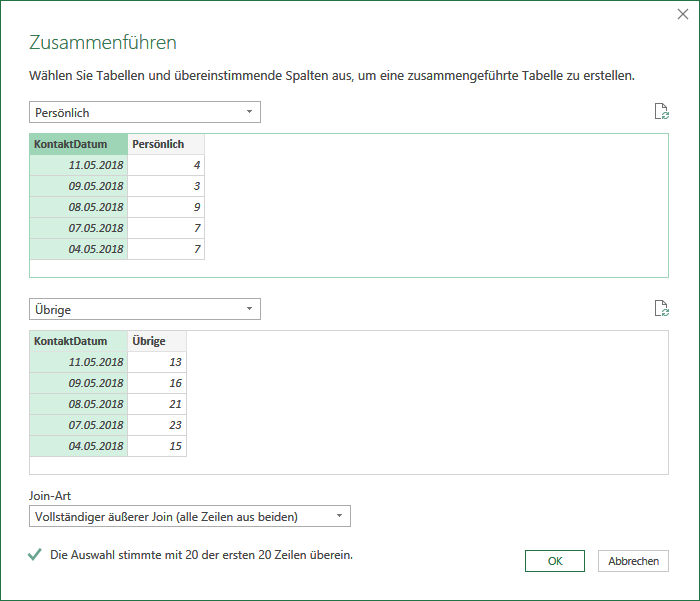Click value 15 in Übrige column
700x601 pixels.
click(x=157, y=446)
